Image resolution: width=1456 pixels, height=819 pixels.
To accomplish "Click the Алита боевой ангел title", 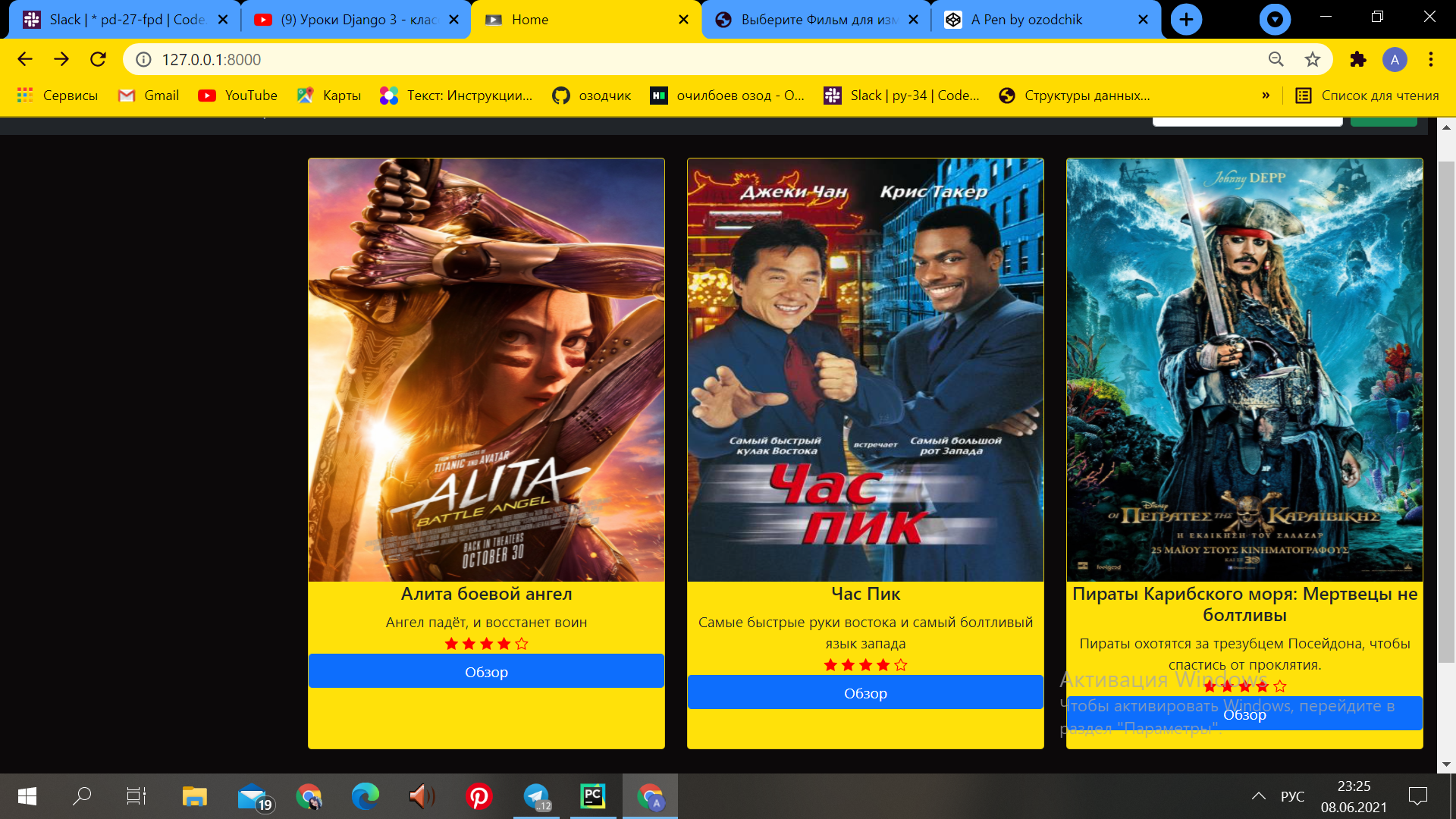I will tap(486, 594).
